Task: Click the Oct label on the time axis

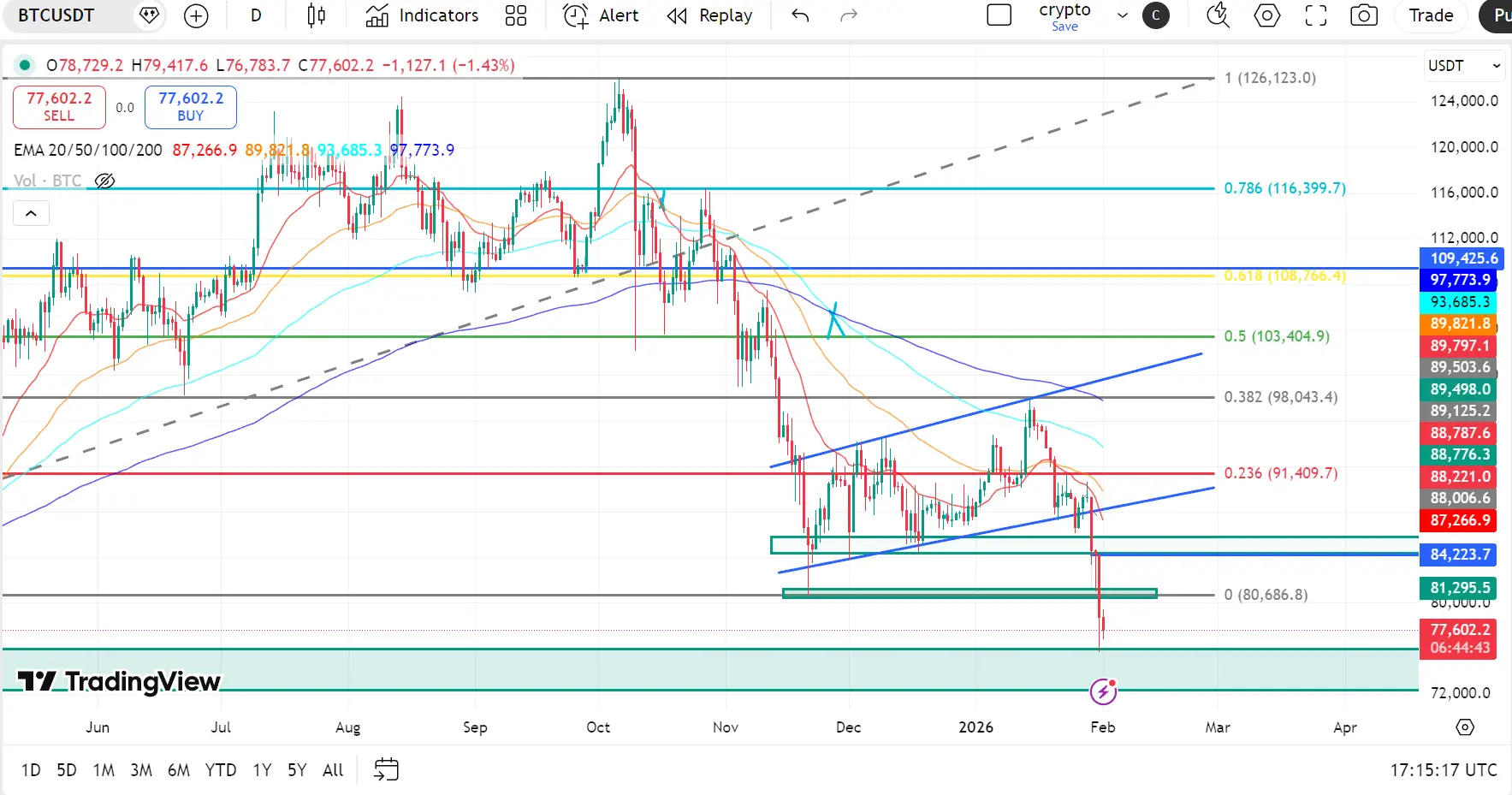Action: click(x=598, y=727)
